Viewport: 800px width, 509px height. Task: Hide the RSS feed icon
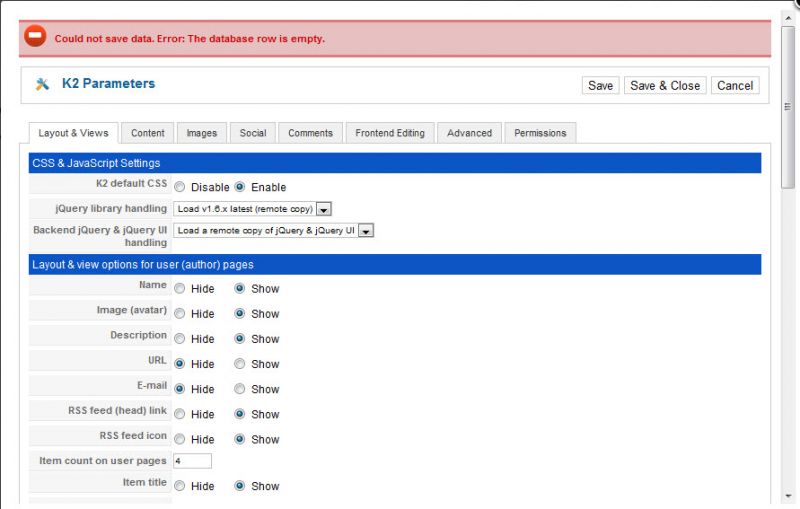click(180, 439)
